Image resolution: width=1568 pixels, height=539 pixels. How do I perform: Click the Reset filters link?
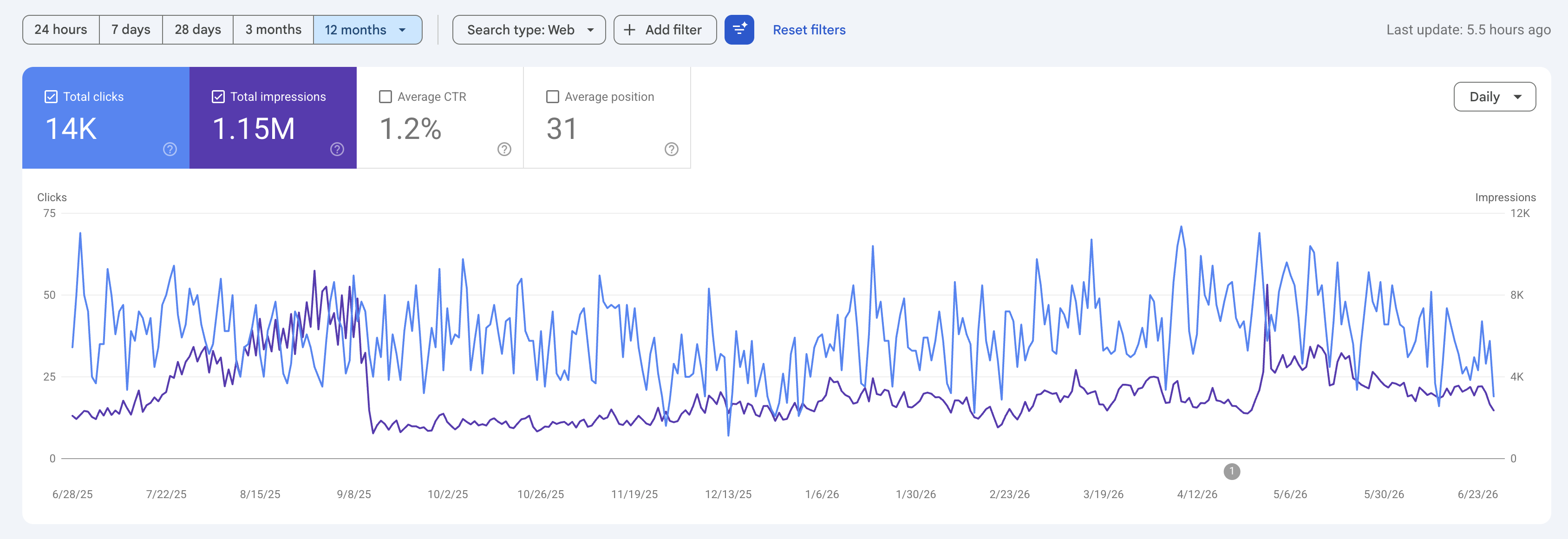point(809,30)
